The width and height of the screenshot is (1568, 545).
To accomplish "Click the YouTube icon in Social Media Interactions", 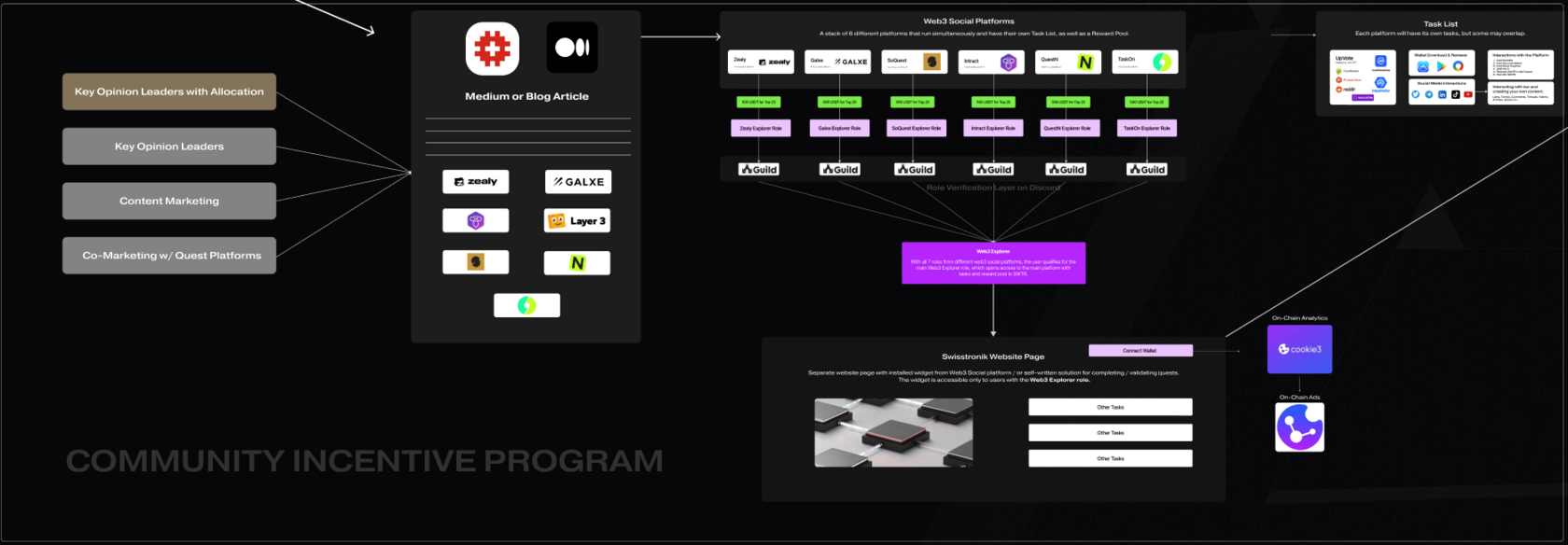I will [x=1468, y=94].
